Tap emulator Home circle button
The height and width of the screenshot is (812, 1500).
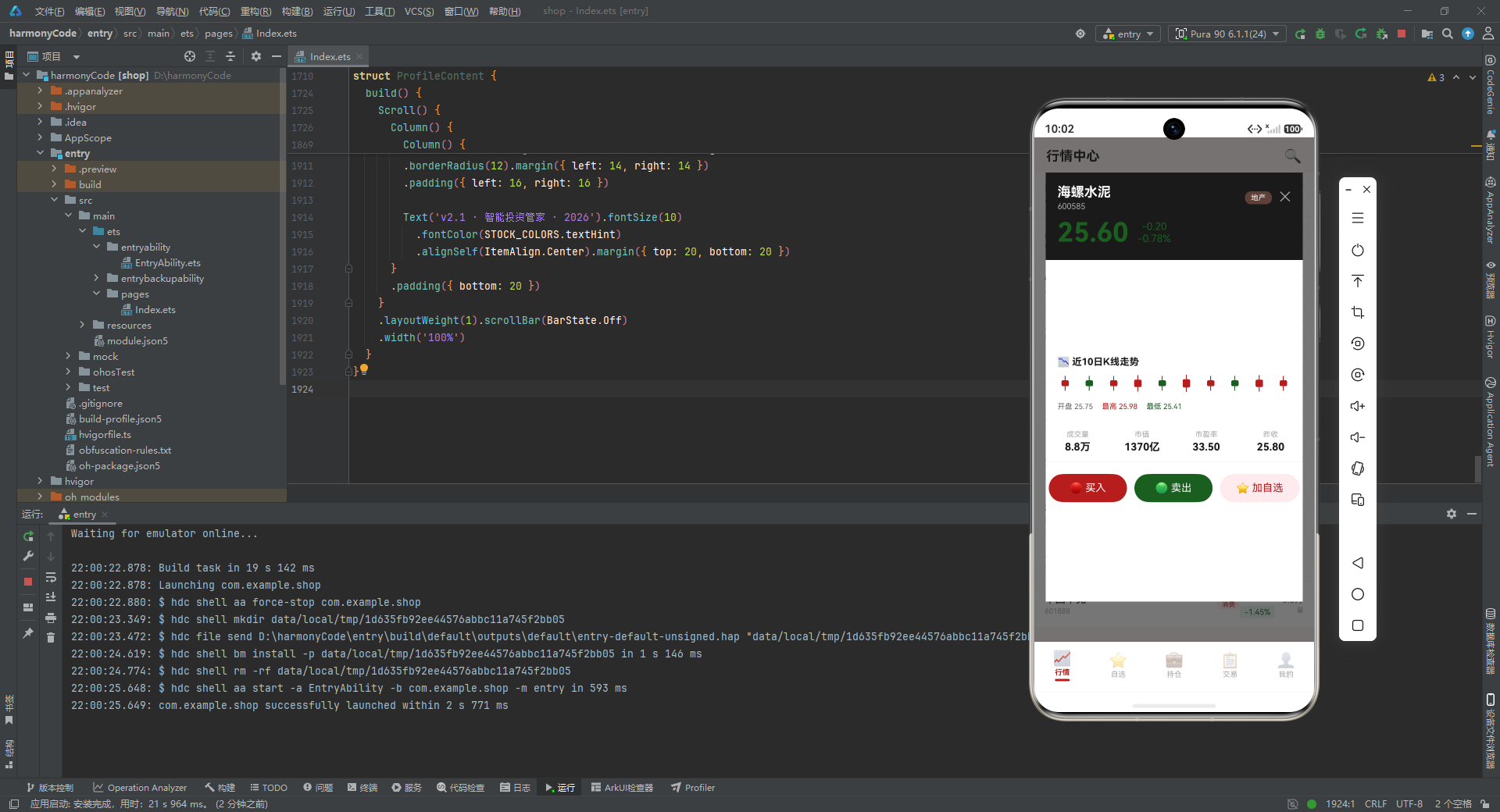(x=1358, y=594)
